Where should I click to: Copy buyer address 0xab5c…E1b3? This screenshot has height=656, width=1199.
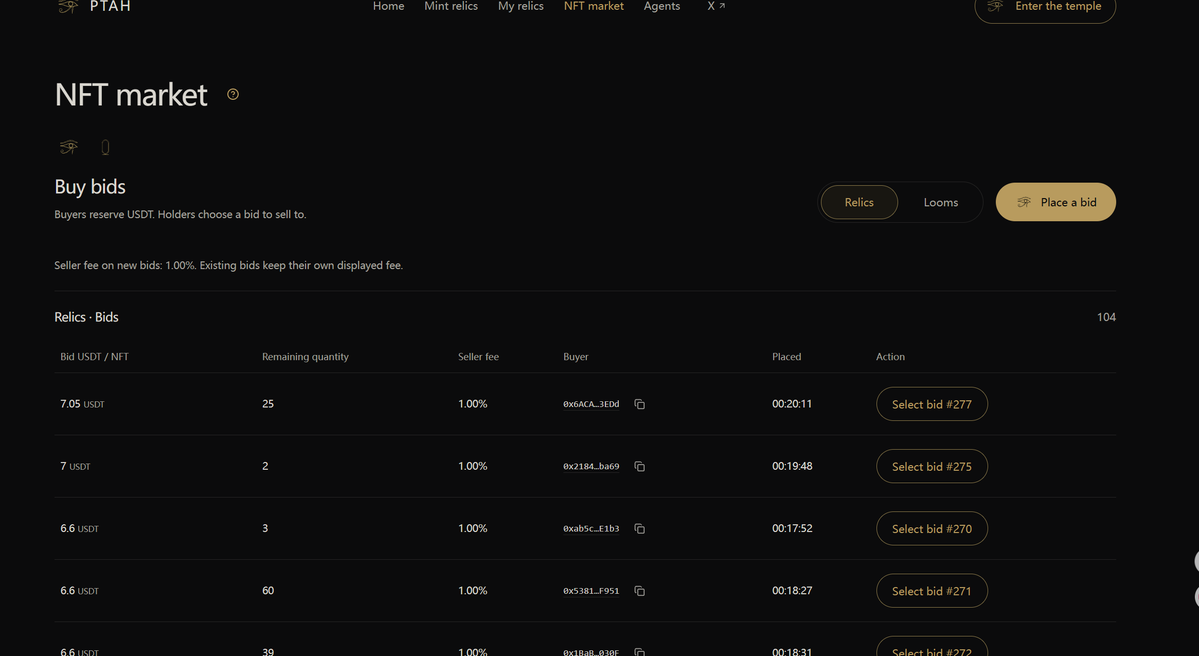pyautogui.click(x=640, y=529)
